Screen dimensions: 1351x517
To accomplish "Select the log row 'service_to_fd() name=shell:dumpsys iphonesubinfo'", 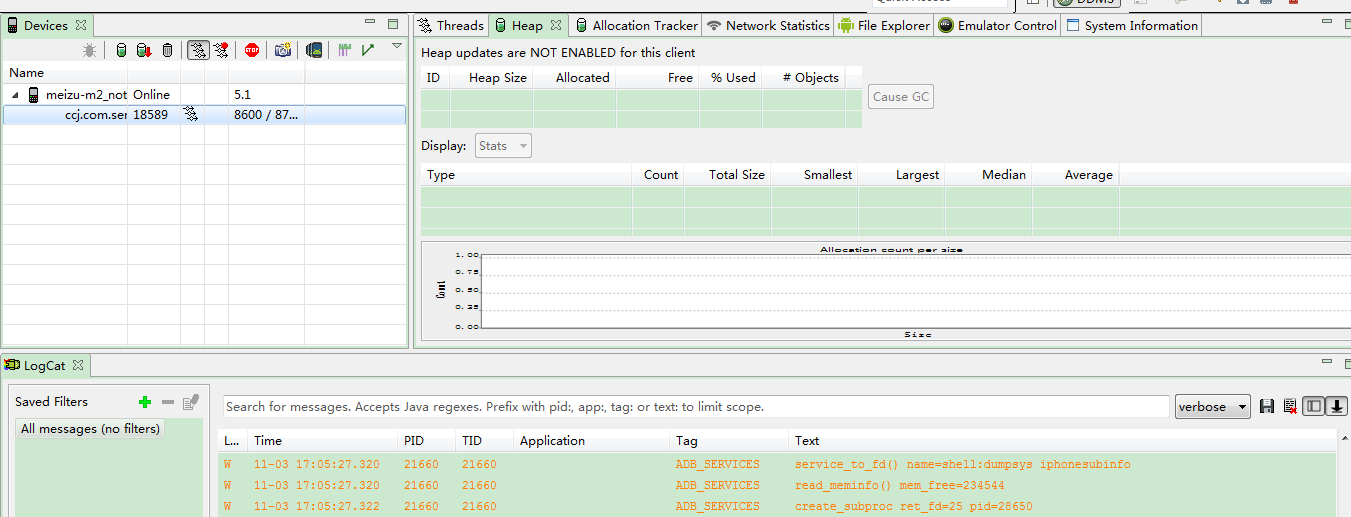I will click(777, 464).
